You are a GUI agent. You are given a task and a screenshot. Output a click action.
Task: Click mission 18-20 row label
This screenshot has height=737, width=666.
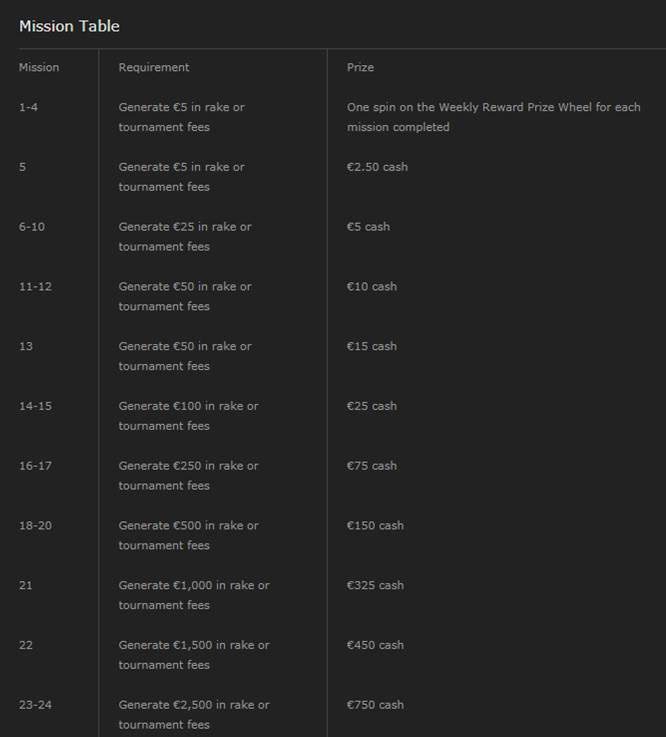tap(35, 525)
